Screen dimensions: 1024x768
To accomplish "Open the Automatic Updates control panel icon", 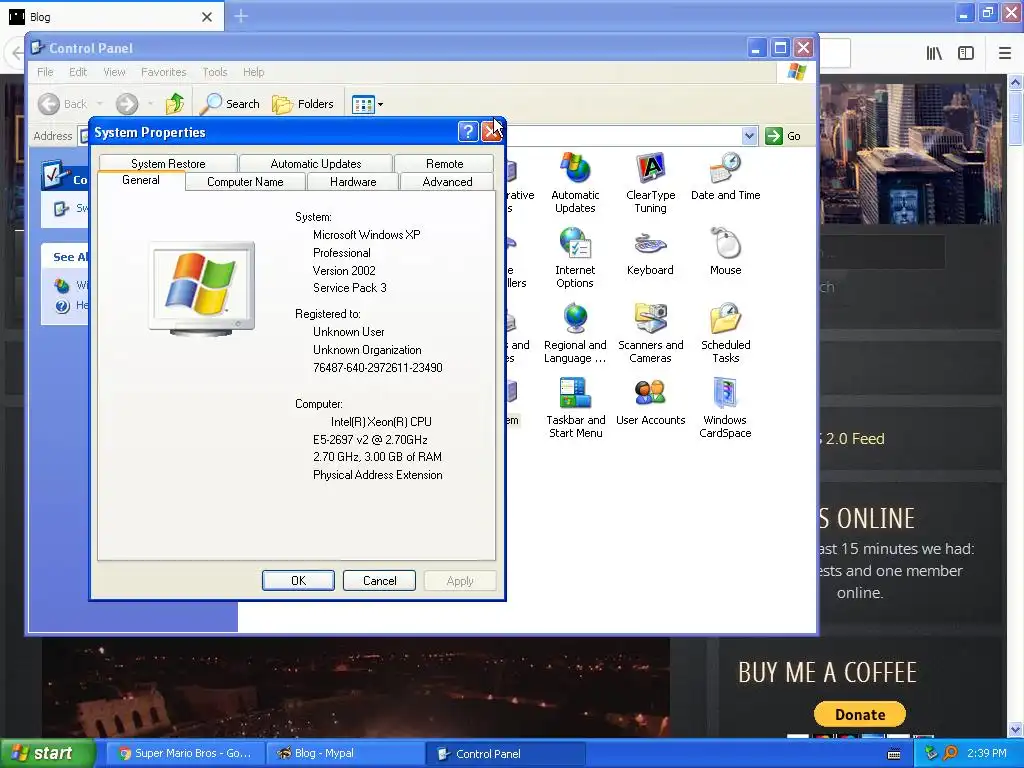I will [x=575, y=183].
